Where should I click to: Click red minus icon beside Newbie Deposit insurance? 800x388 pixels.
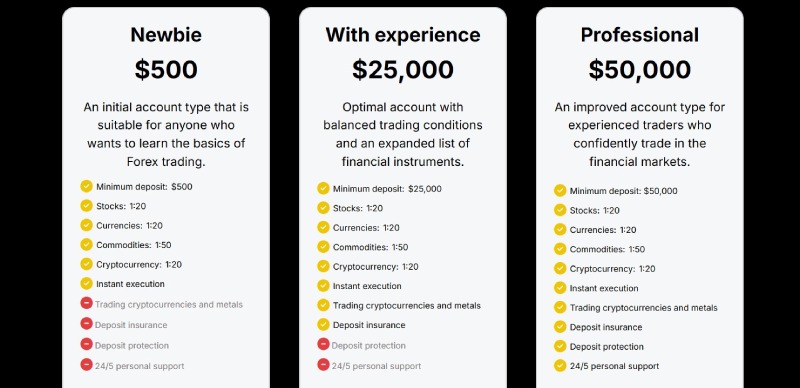86,324
